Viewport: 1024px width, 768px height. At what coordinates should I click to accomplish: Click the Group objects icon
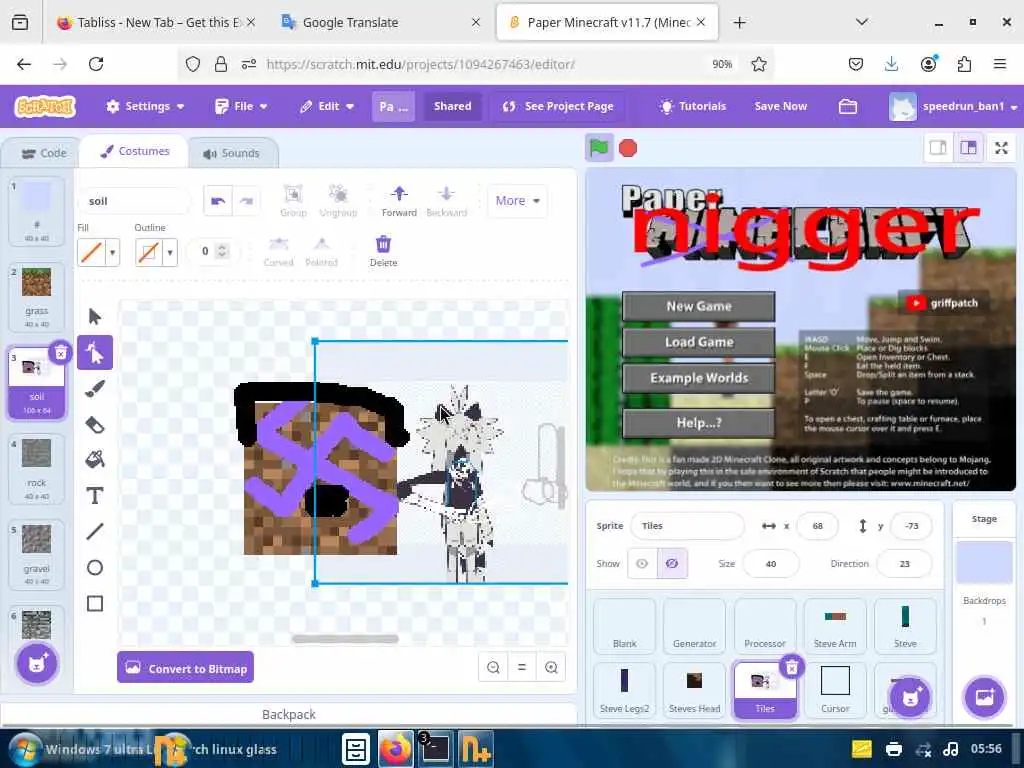click(x=293, y=200)
